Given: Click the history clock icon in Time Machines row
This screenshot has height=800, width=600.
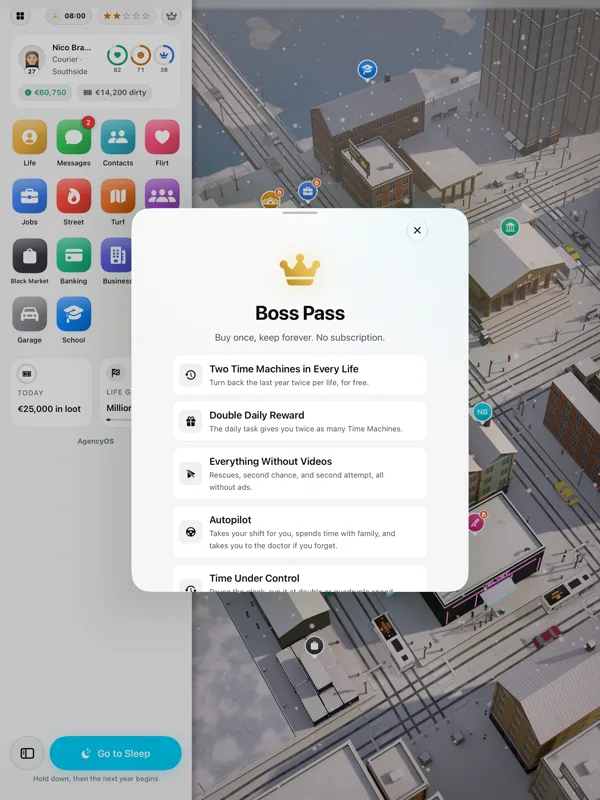Looking at the screenshot, I should (x=191, y=375).
